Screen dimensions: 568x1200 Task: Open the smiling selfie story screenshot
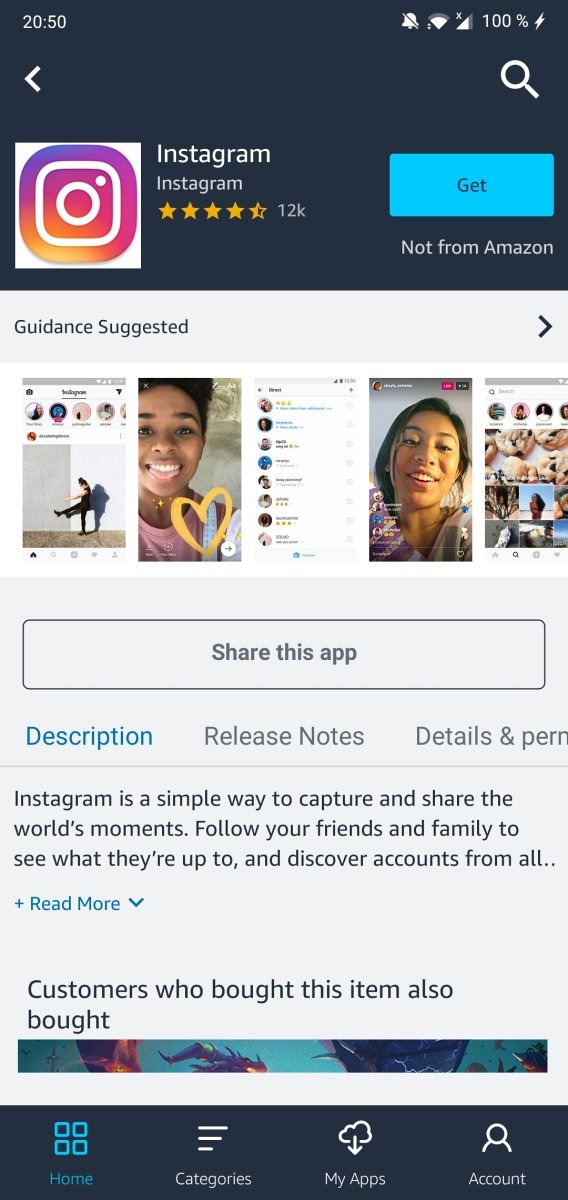[190, 469]
